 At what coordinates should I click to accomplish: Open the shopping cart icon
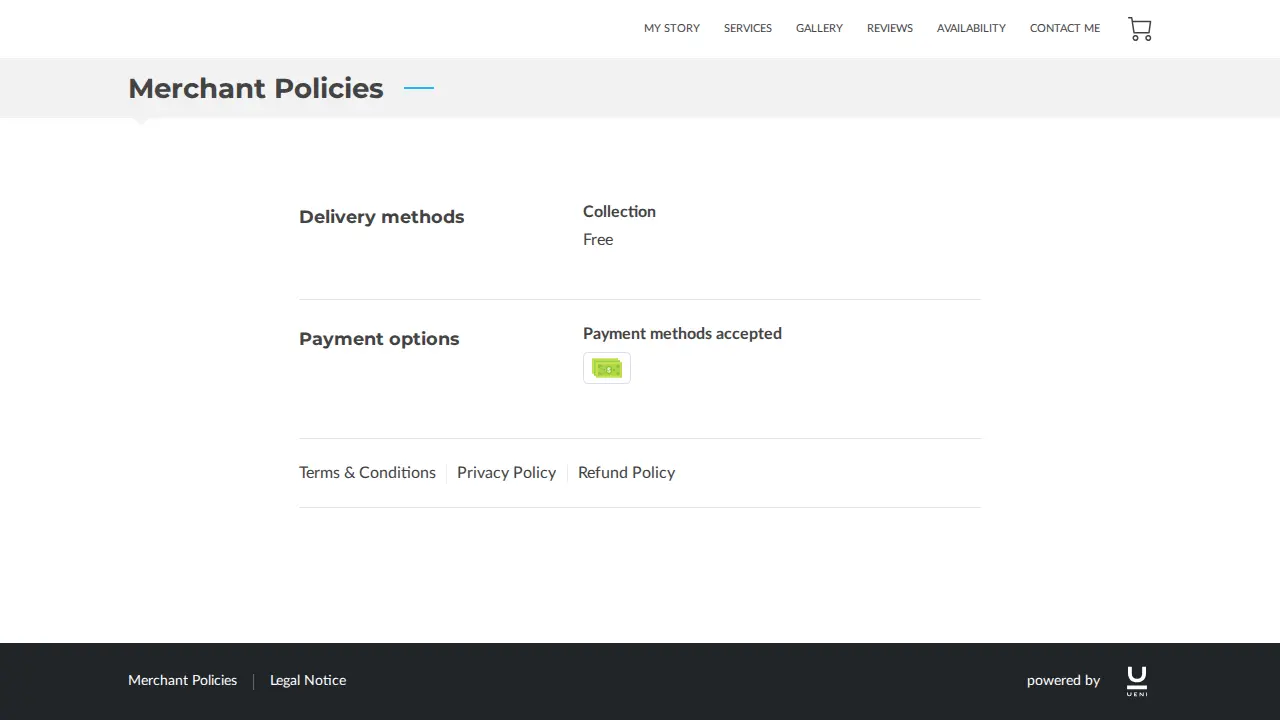pos(1140,29)
